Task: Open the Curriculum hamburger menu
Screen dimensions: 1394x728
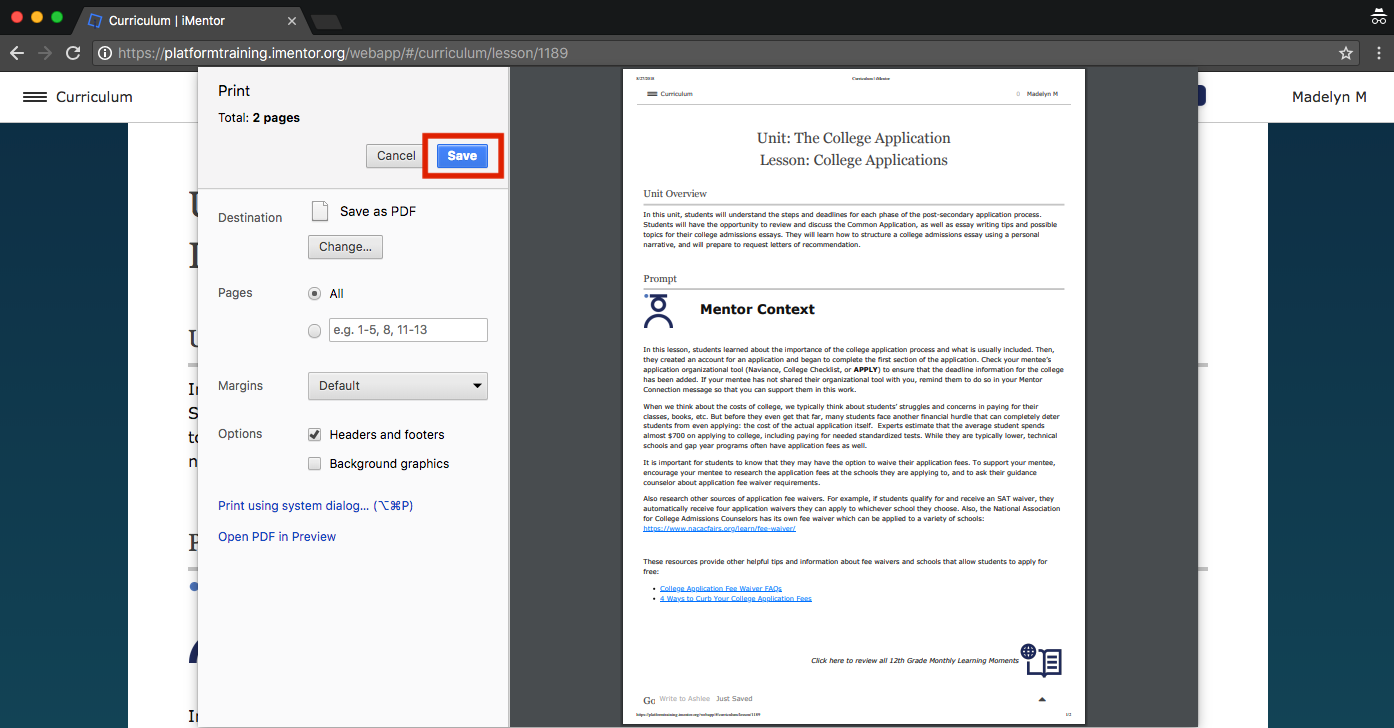Action: pyautogui.click(x=35, y=97)
